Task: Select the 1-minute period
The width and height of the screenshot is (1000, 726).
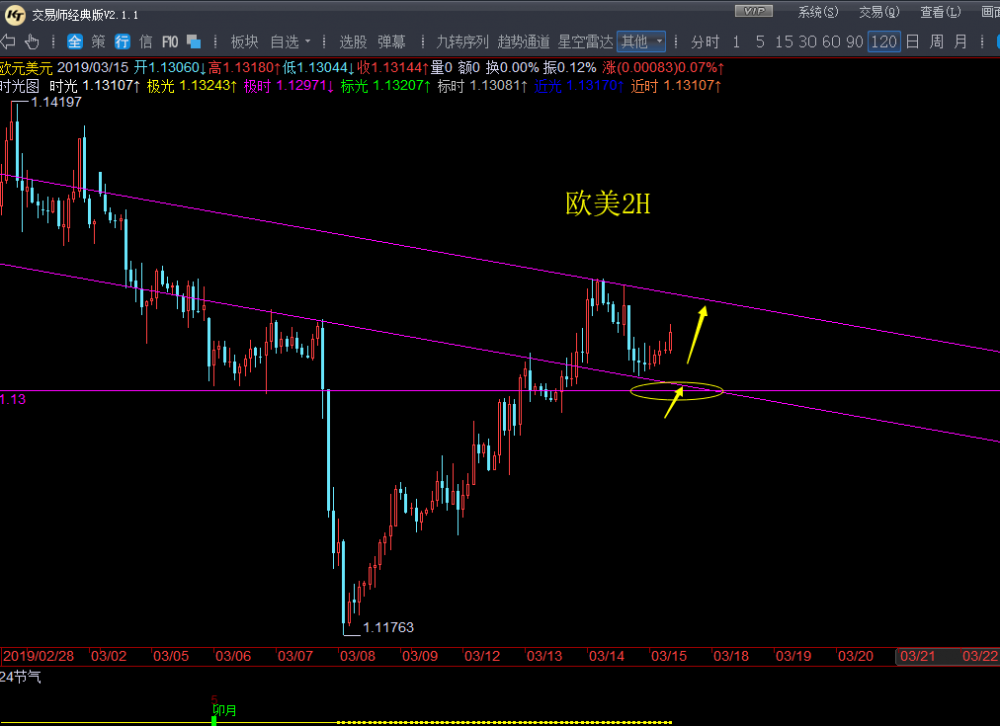Action: pyautogui.click(x=736, y=42)
